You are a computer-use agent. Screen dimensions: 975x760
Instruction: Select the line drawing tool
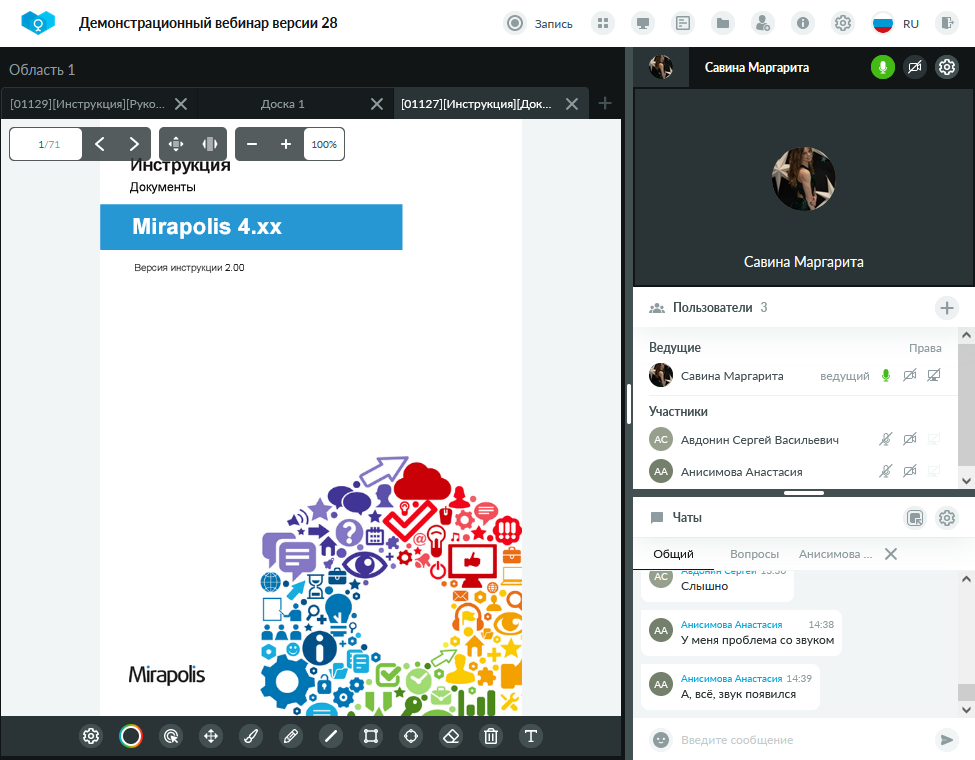(x=331, y=736)
